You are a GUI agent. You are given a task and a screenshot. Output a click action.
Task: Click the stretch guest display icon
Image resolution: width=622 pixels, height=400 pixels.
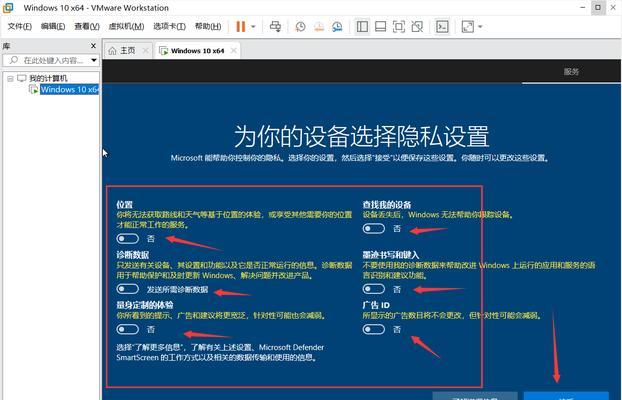[468, 27]
